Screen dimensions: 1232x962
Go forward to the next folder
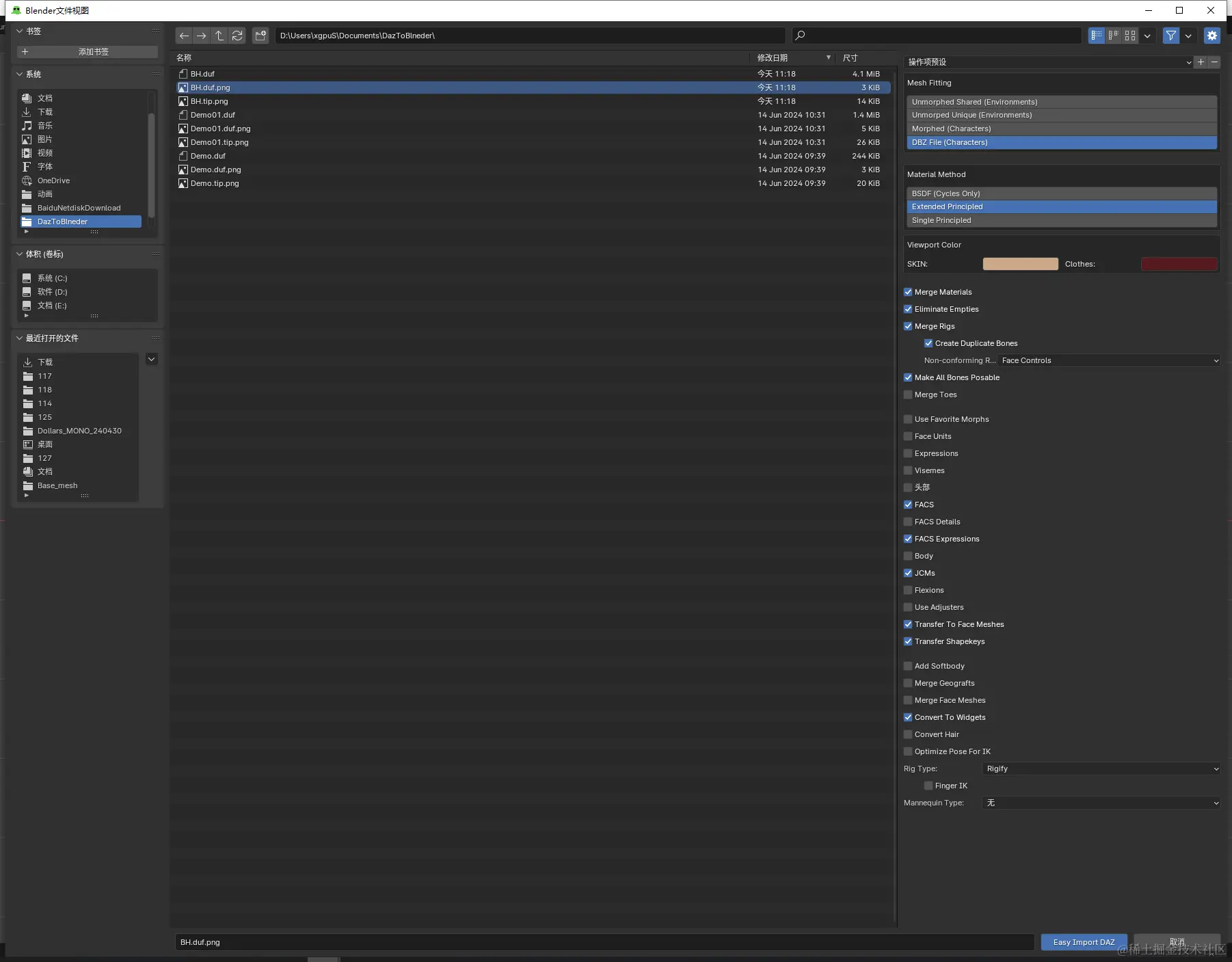[x=202, y=36]
